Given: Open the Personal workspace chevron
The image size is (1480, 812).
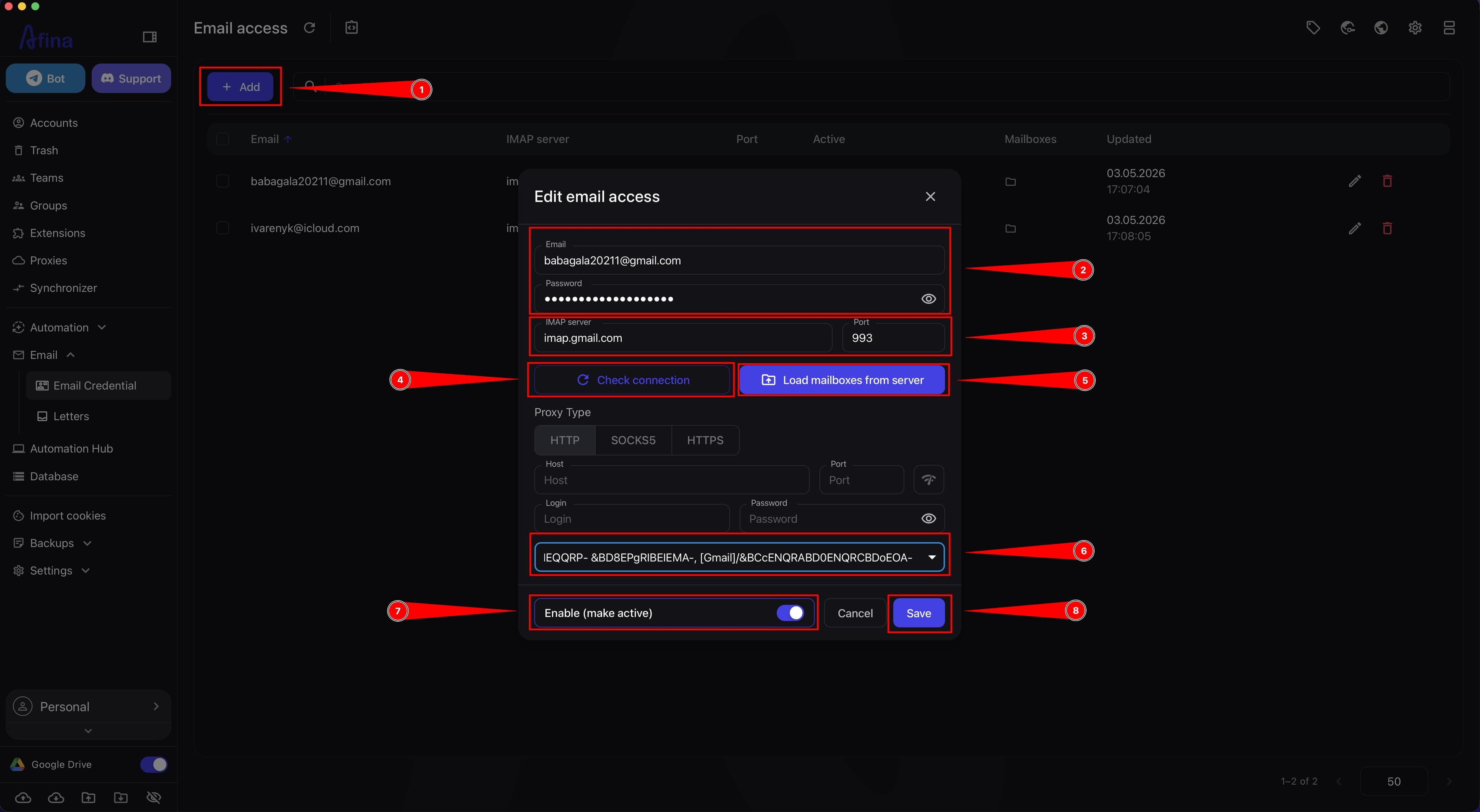Looking at the screenshot, I should click(x=156, y=706).
